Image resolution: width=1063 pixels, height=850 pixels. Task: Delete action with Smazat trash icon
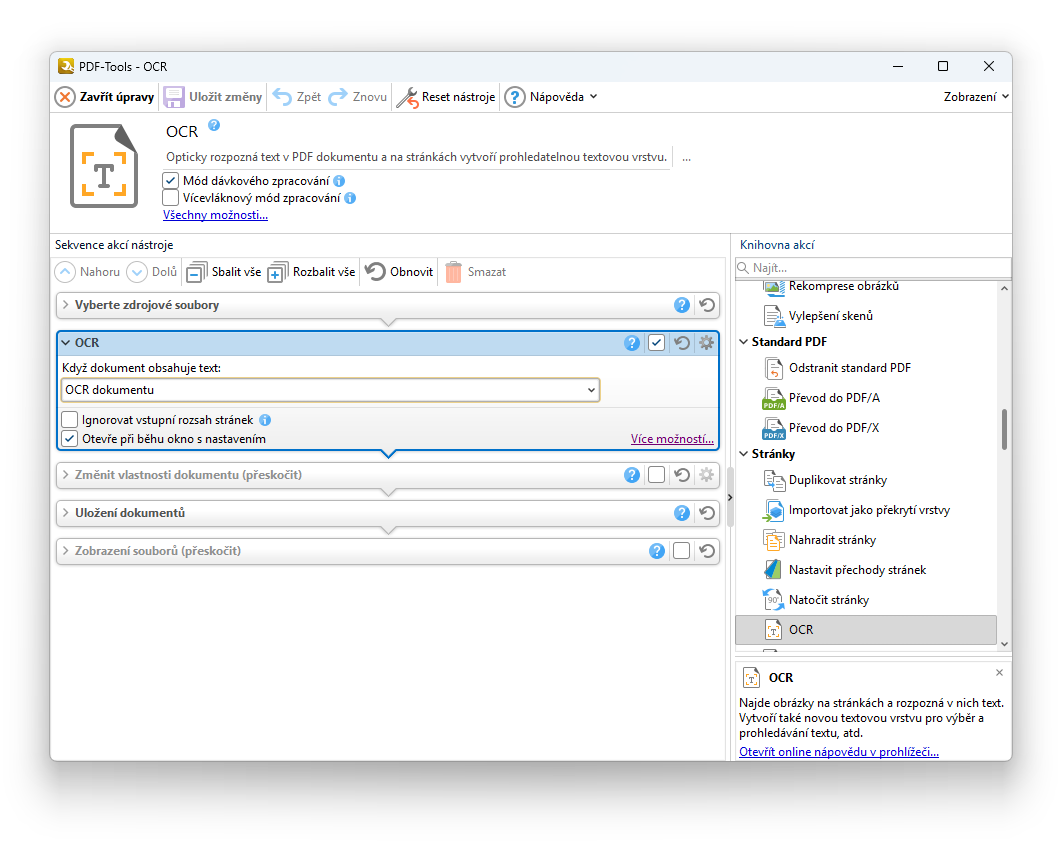point(454,272)
